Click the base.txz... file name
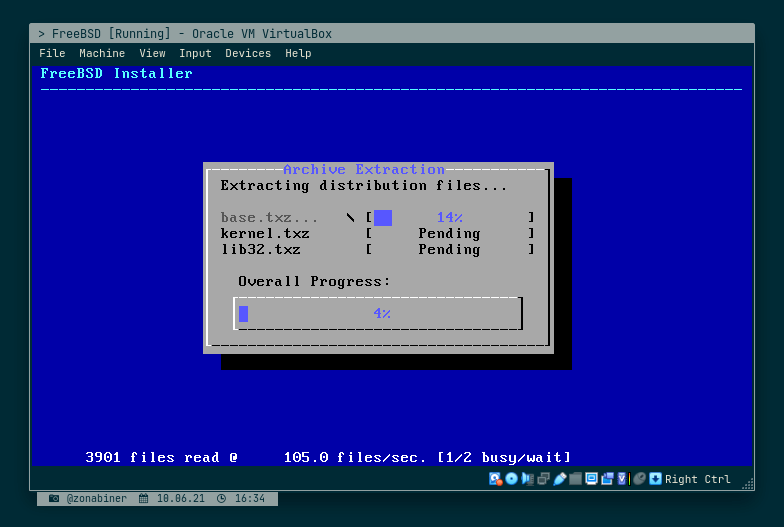The image size is (784, 527). (x=269, y=218)
